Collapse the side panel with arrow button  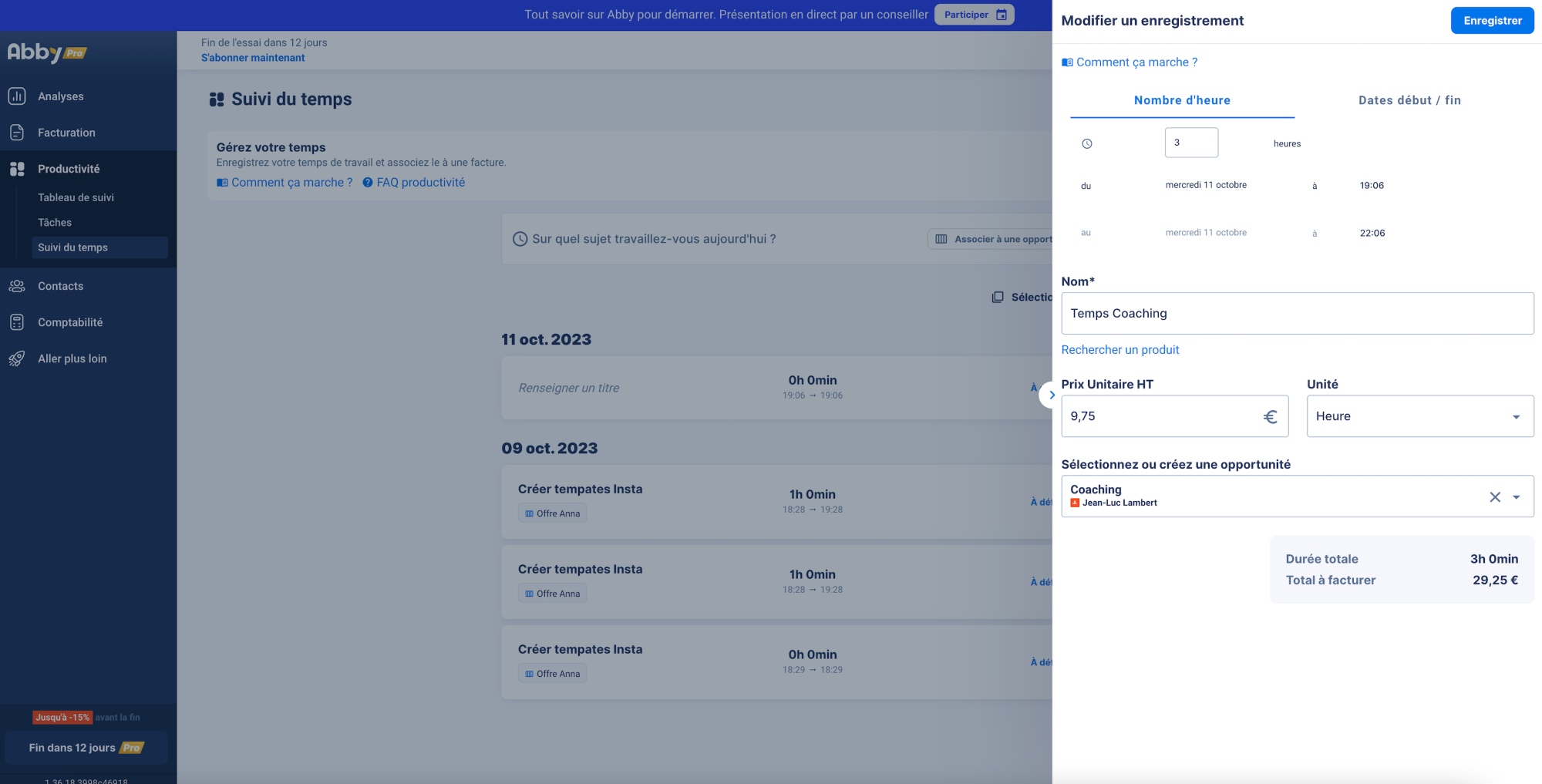pos(1051,395)
